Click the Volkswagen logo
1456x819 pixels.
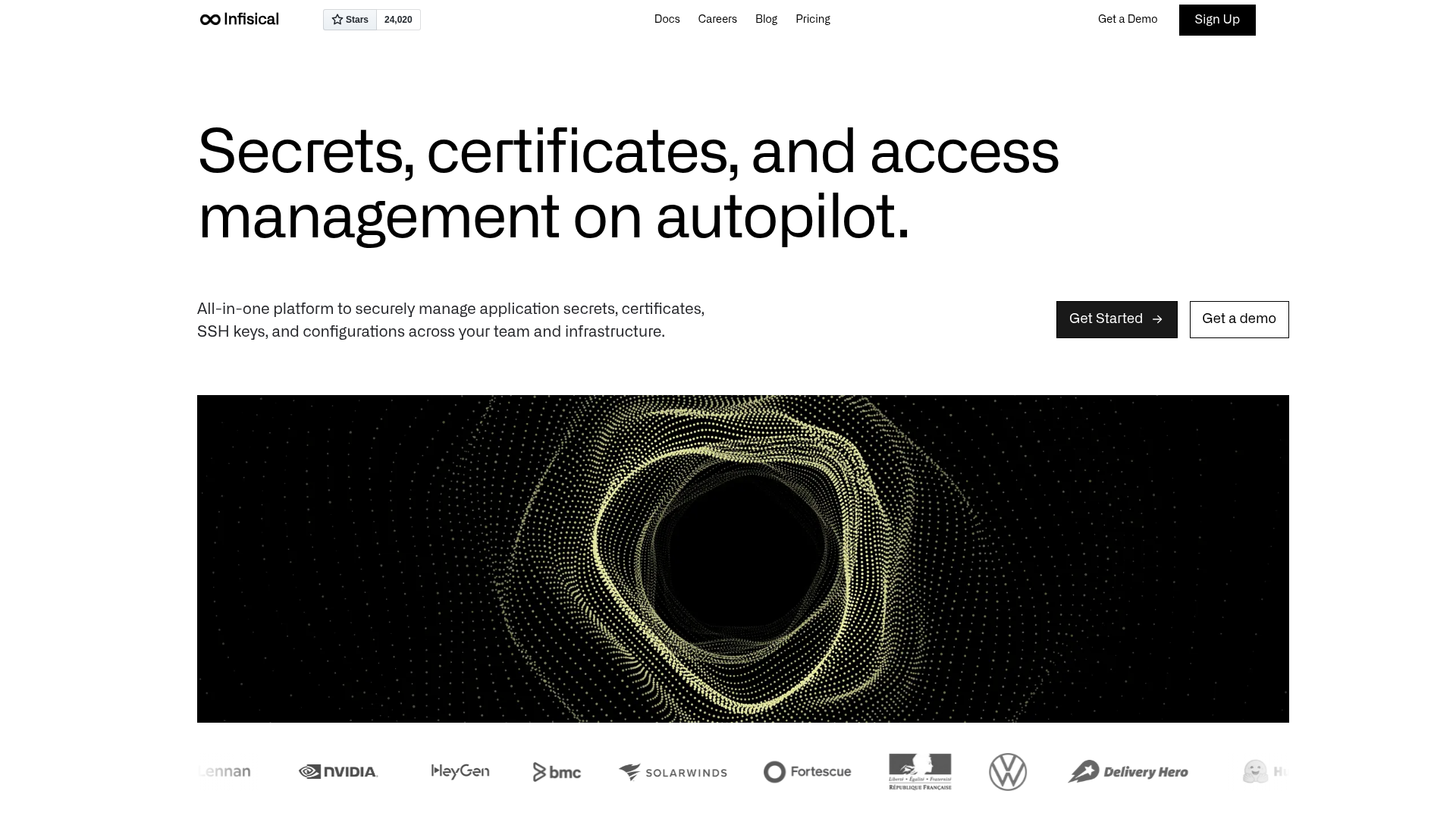[1008, 771]
